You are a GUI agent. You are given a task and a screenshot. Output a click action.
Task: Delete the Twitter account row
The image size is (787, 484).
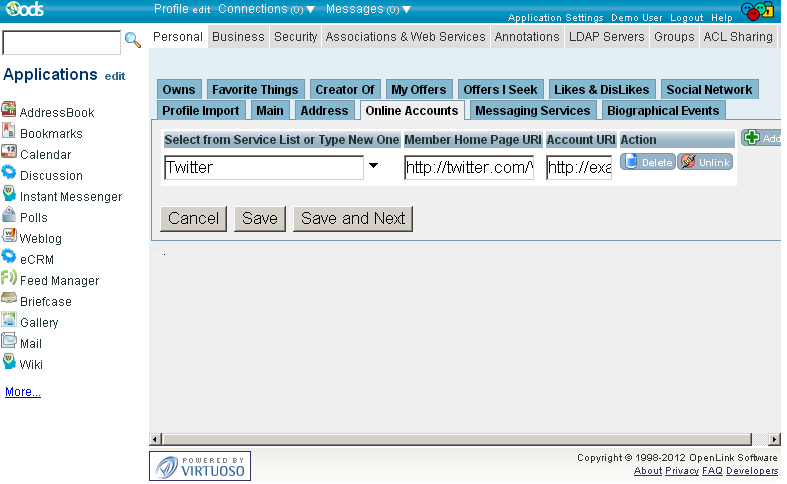pos(647,161)
